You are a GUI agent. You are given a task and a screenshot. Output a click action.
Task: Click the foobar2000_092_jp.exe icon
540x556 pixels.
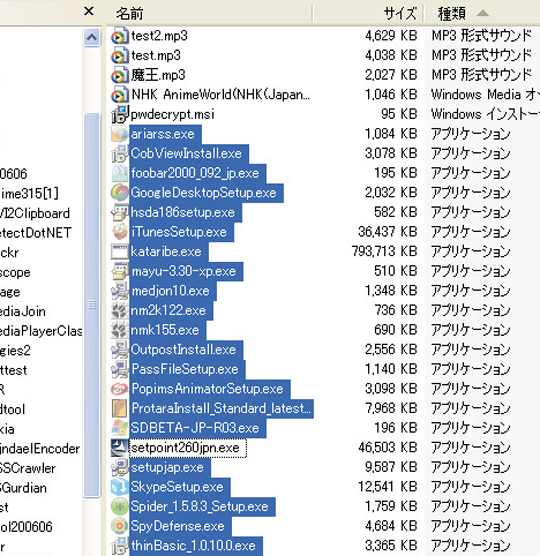click(x=119, y=173)
